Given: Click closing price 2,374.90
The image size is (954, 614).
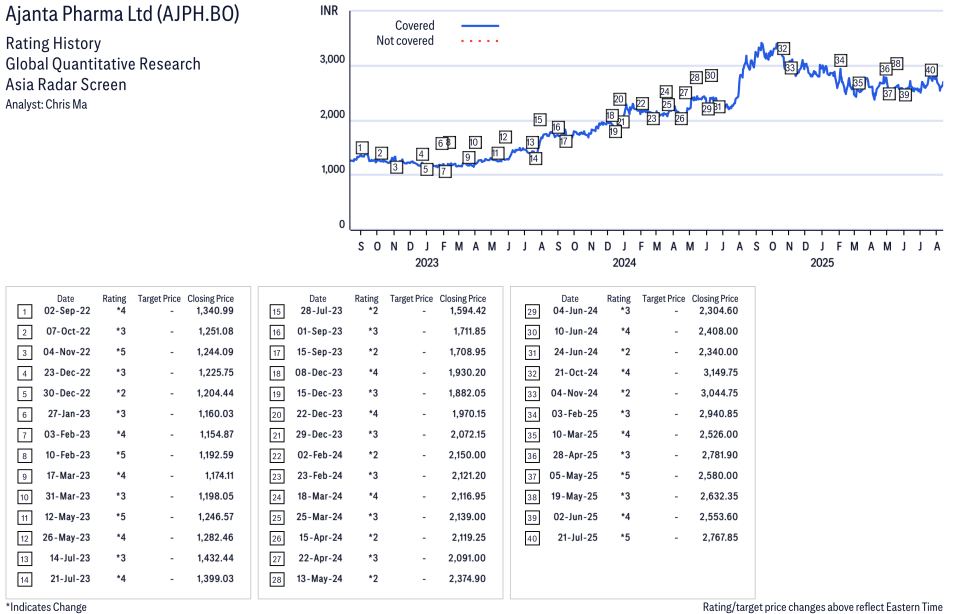Looking at the screenshot, I should point(467,579).
